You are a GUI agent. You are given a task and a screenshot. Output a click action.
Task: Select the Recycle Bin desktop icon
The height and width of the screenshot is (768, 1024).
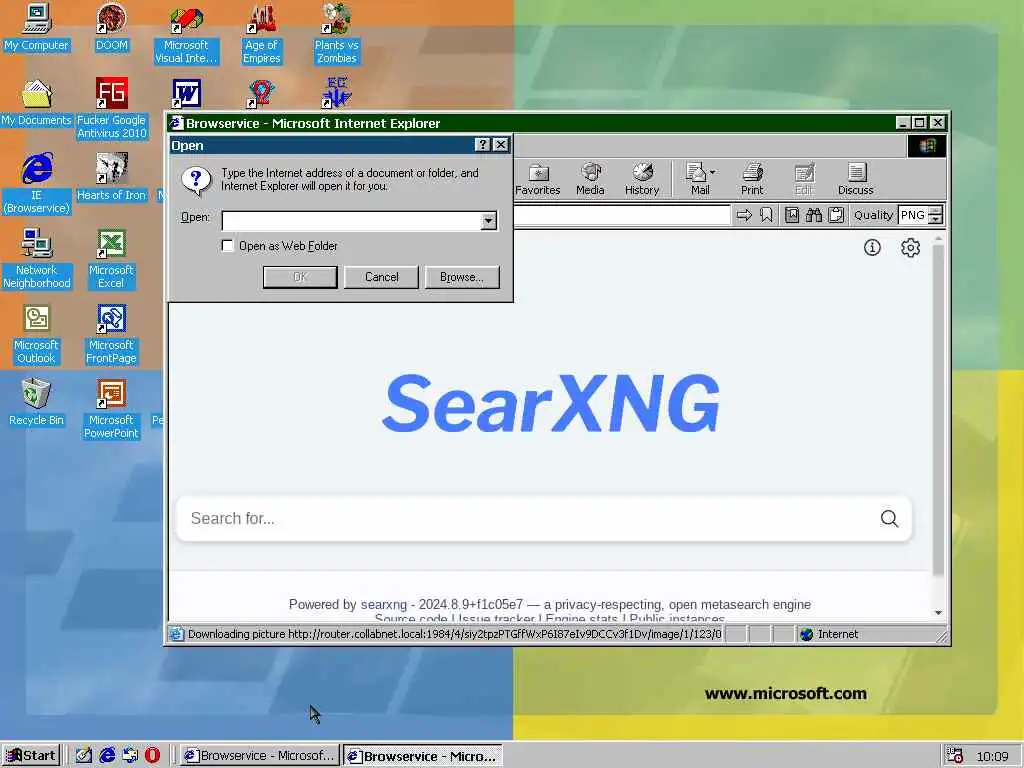click(x=36, y=402)
